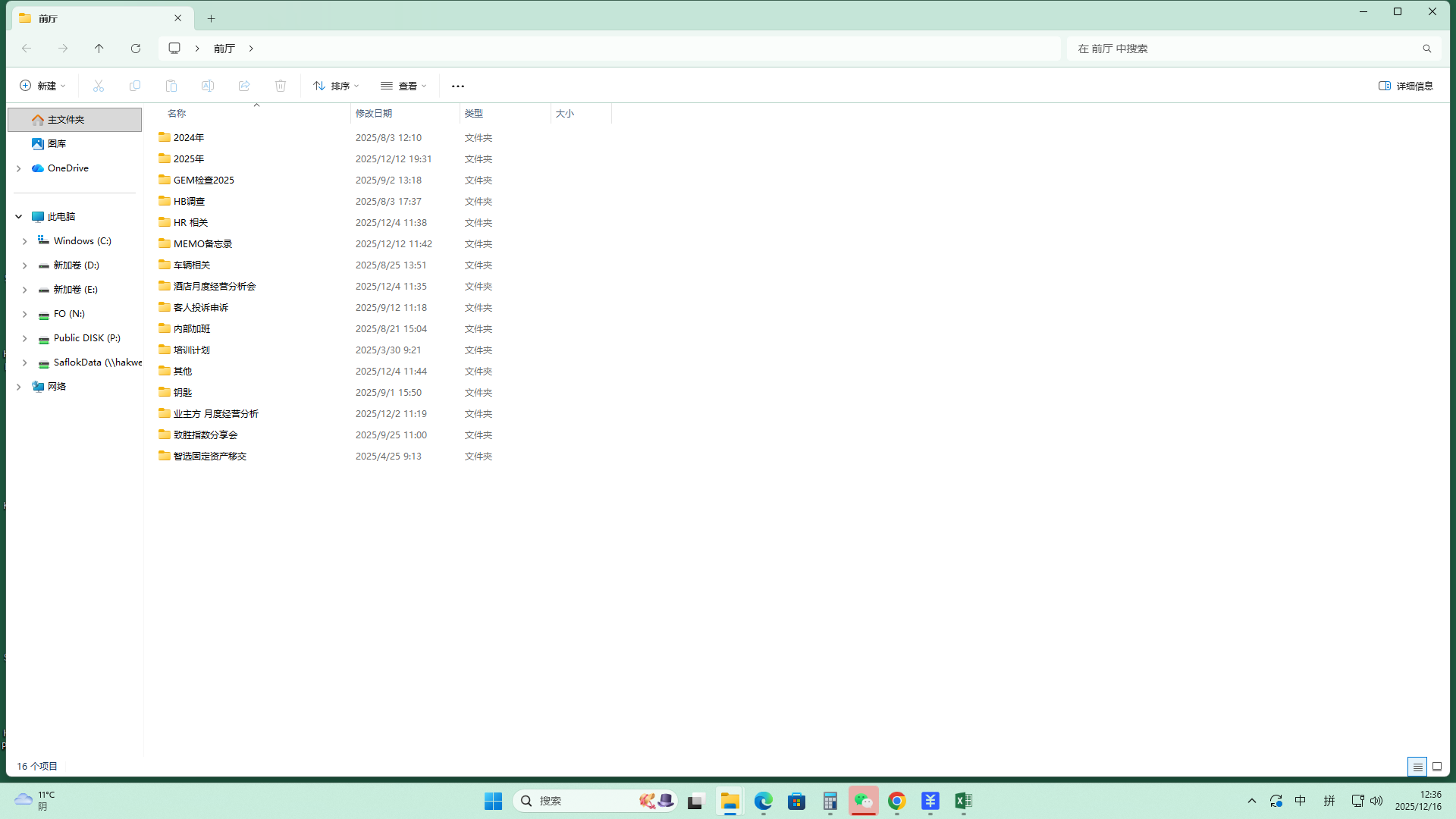Switch to large thumbnails view icon
Screen dimensions: 1456x819
pos(1437,767)
